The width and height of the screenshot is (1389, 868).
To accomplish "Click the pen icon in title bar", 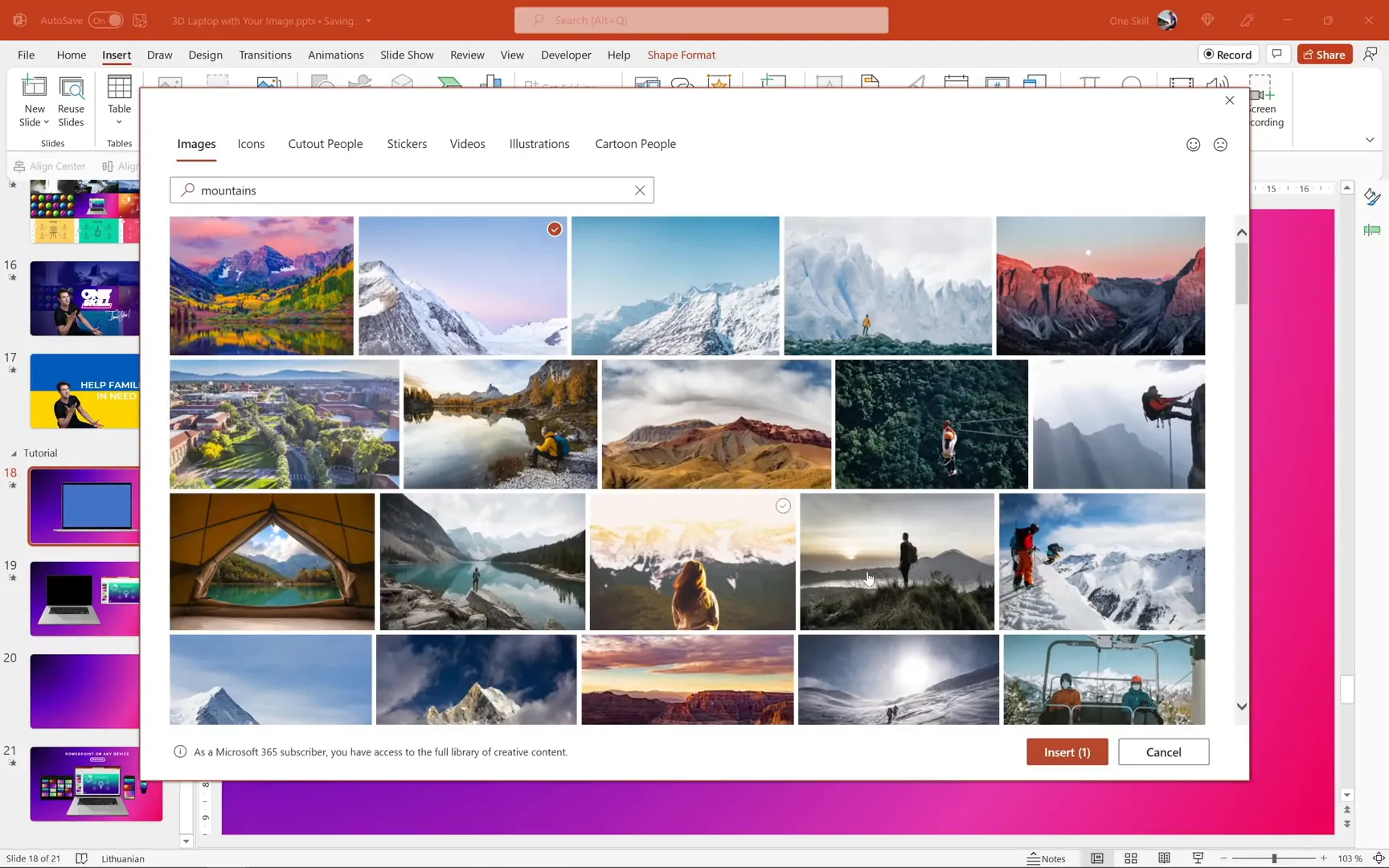I will pos(1248,20).
